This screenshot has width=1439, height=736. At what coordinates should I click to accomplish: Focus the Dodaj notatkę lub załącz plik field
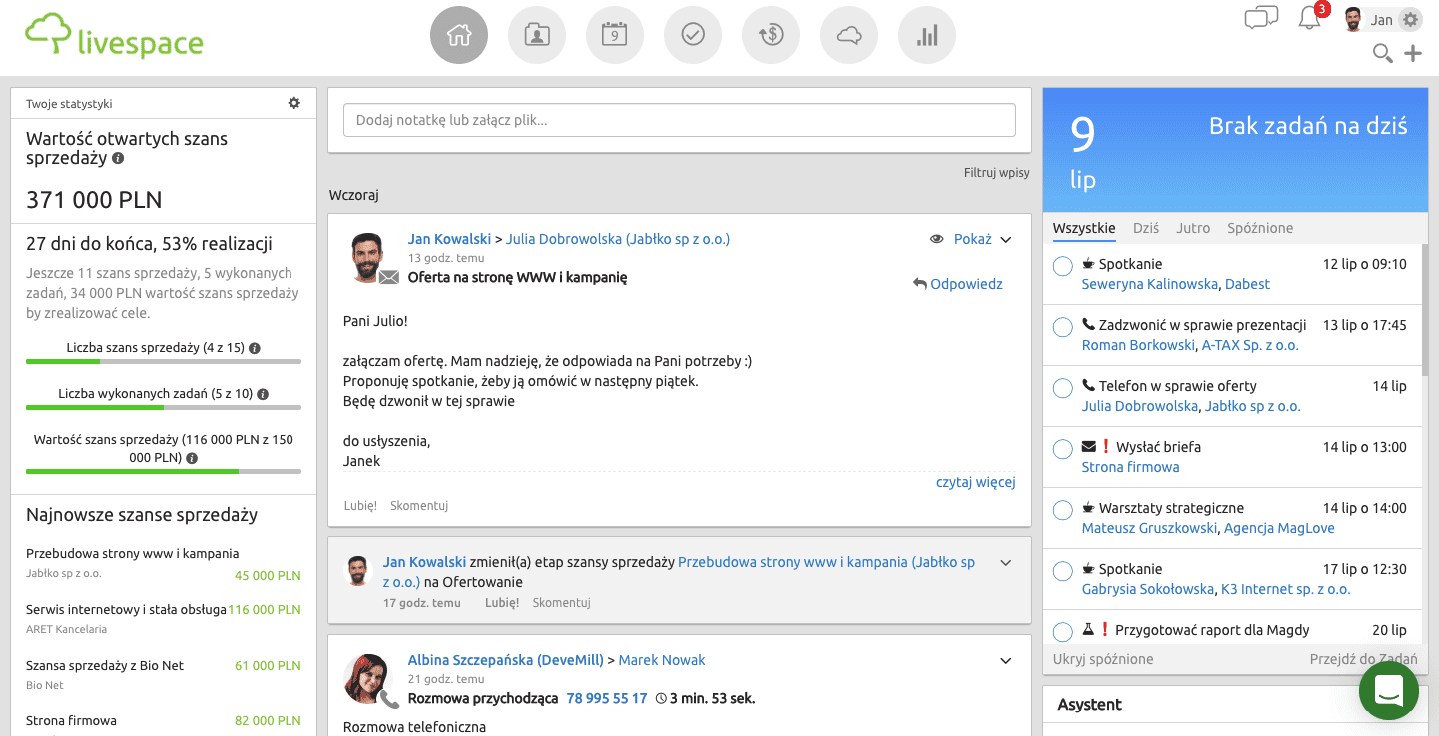click(679, 120)
